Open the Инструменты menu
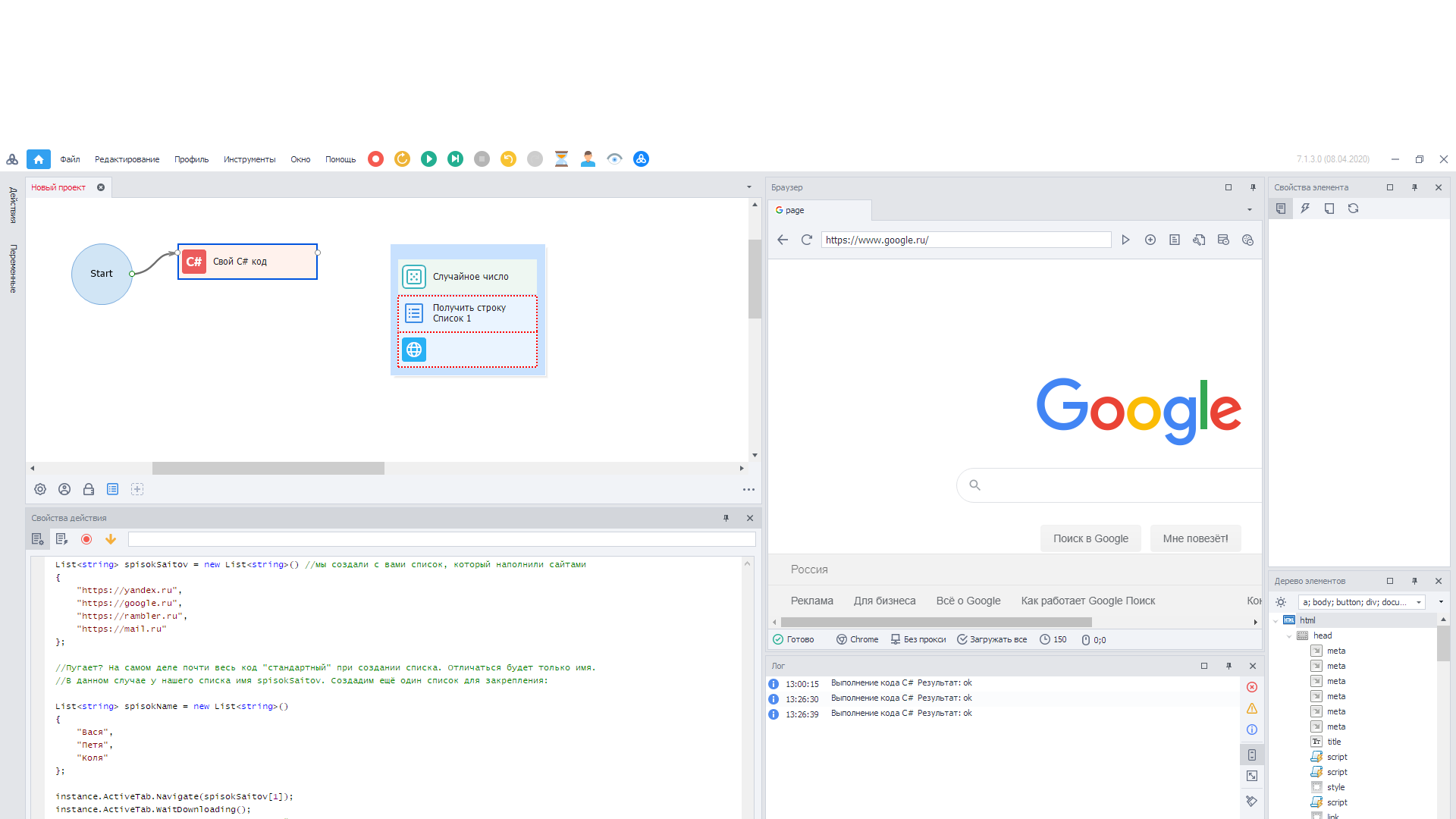Viewport: 1456px width, 819px height. (249, 159)
